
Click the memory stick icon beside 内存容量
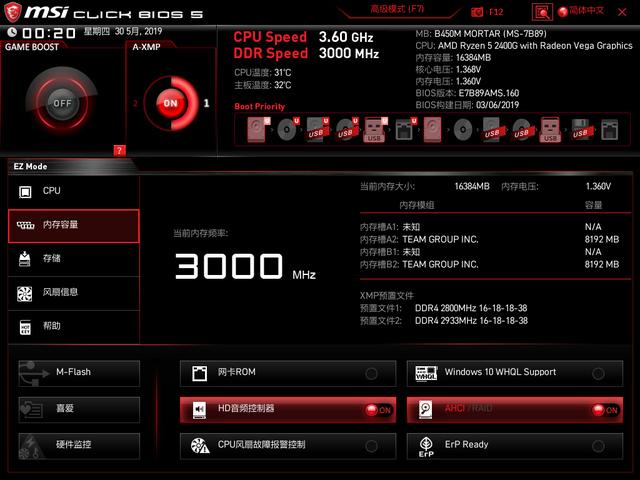(x=25, y=225)
